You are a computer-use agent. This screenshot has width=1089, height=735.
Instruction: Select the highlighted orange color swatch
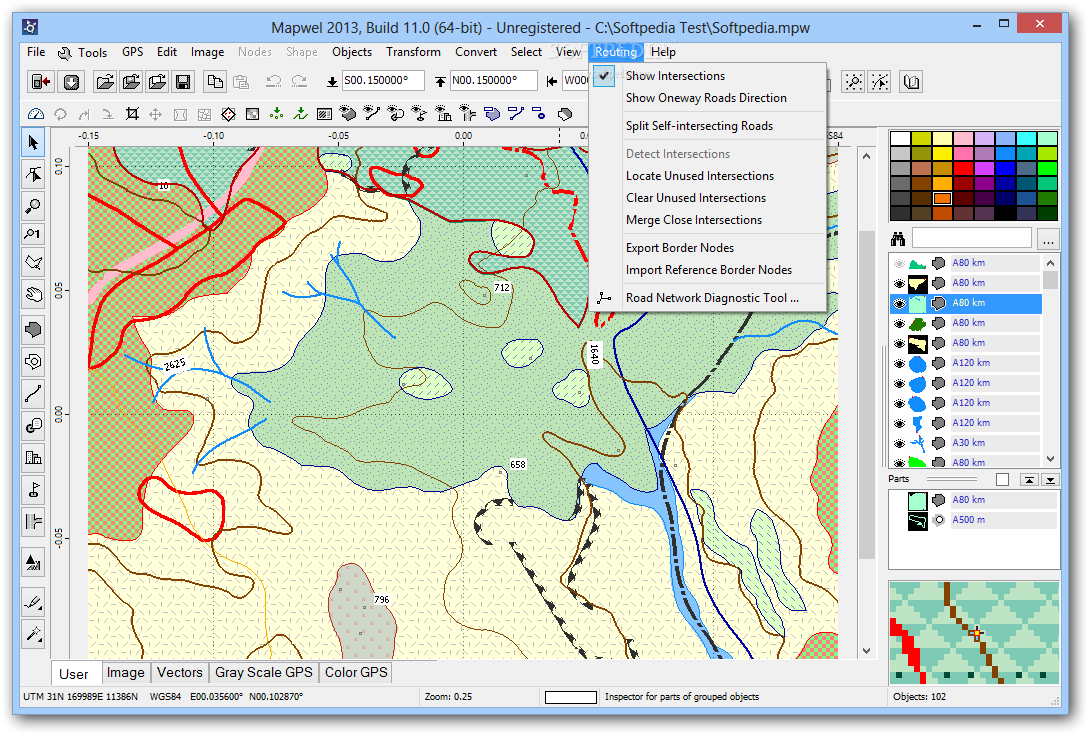[942, 198]
